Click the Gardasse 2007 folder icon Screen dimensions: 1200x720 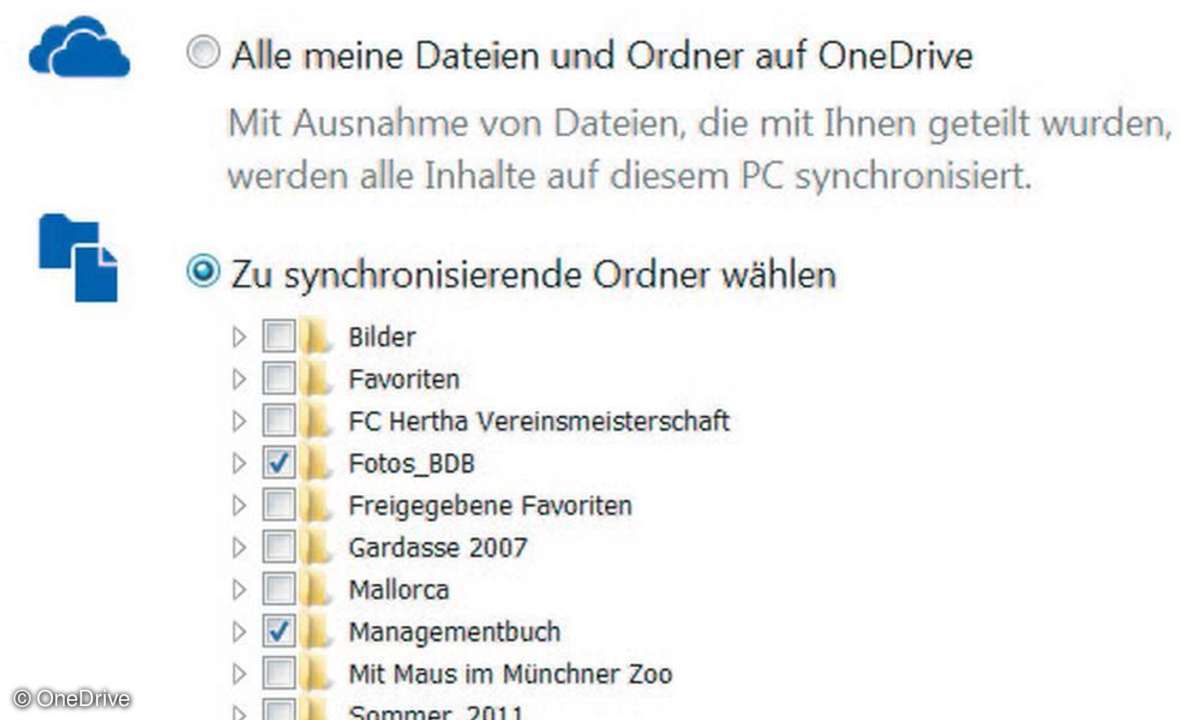pyautogui.click(x=317, y=547)
